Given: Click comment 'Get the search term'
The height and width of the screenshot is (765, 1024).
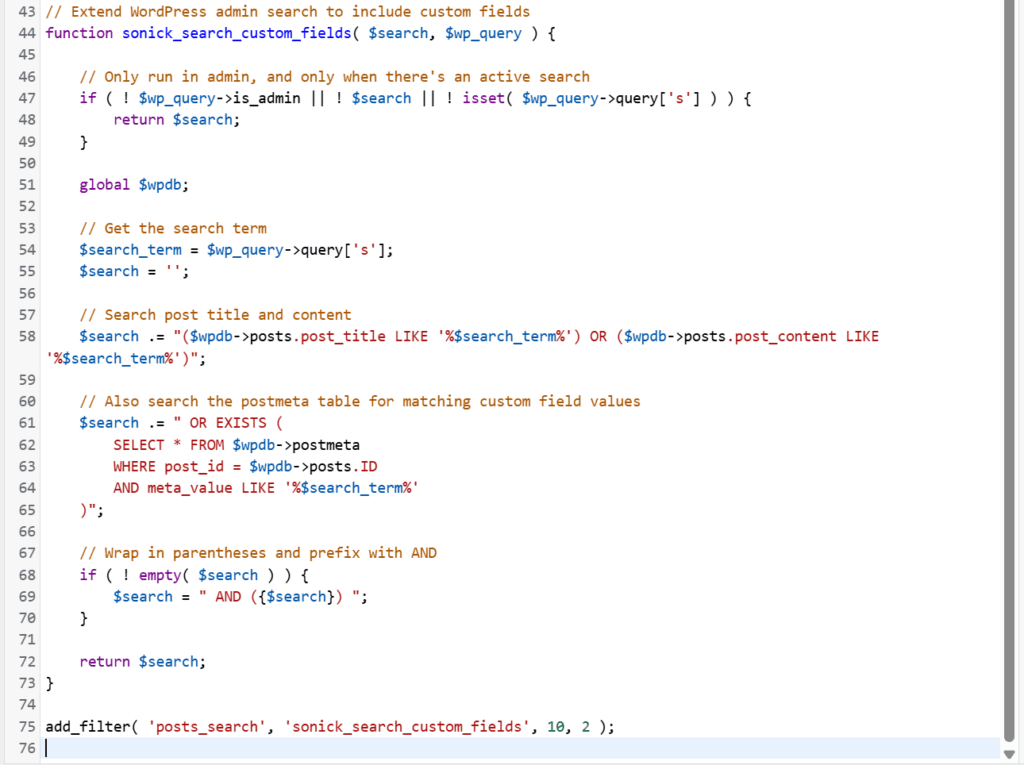Looking at the screenshot, I should [x=173, y=228].
